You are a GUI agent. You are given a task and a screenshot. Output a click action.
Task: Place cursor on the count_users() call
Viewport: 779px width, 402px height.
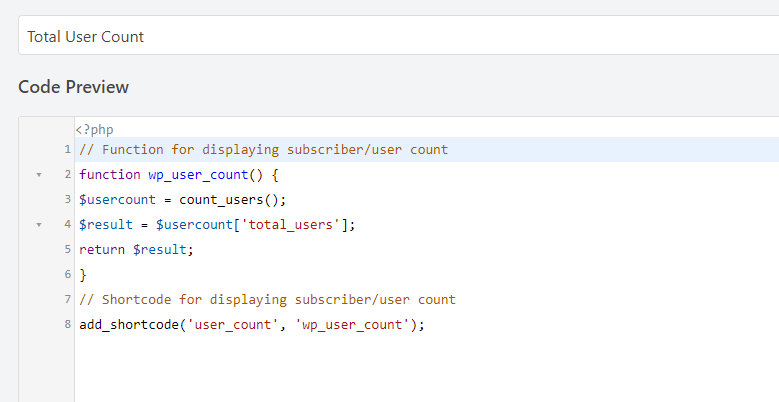231,200
